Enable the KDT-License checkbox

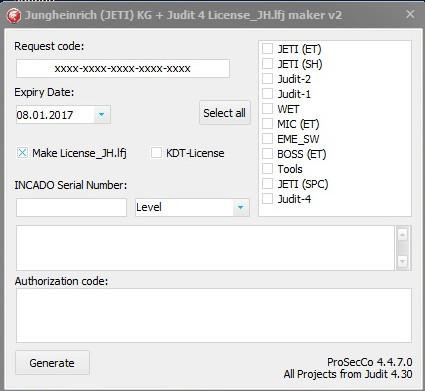(x=156, y=153)
